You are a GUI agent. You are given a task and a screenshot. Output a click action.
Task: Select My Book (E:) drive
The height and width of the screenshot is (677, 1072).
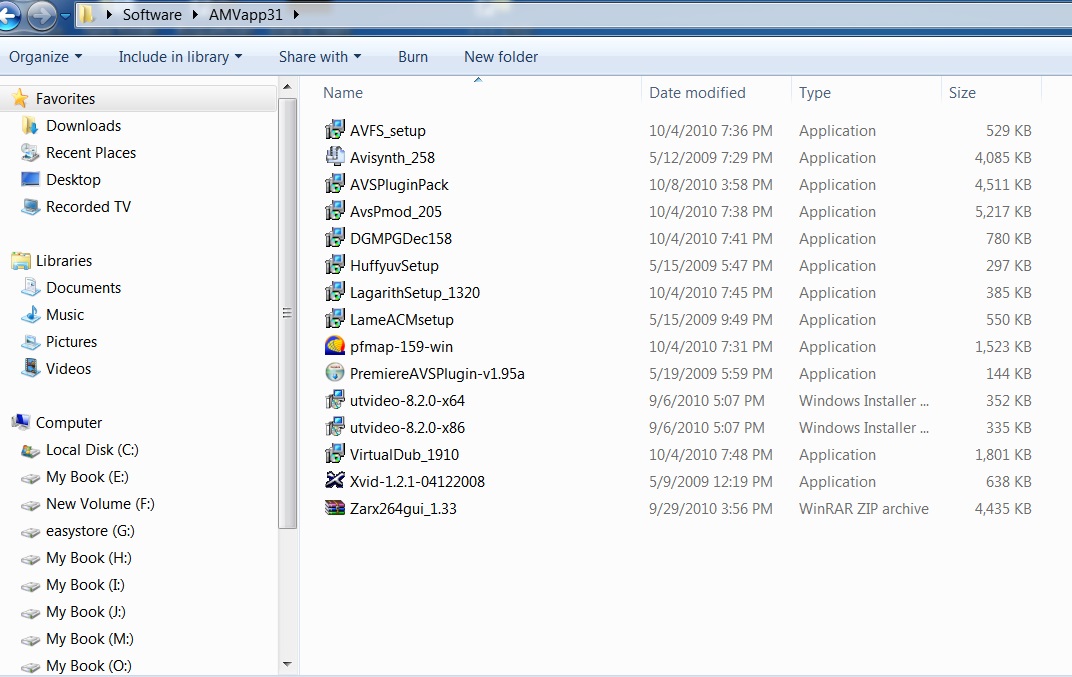87,477
